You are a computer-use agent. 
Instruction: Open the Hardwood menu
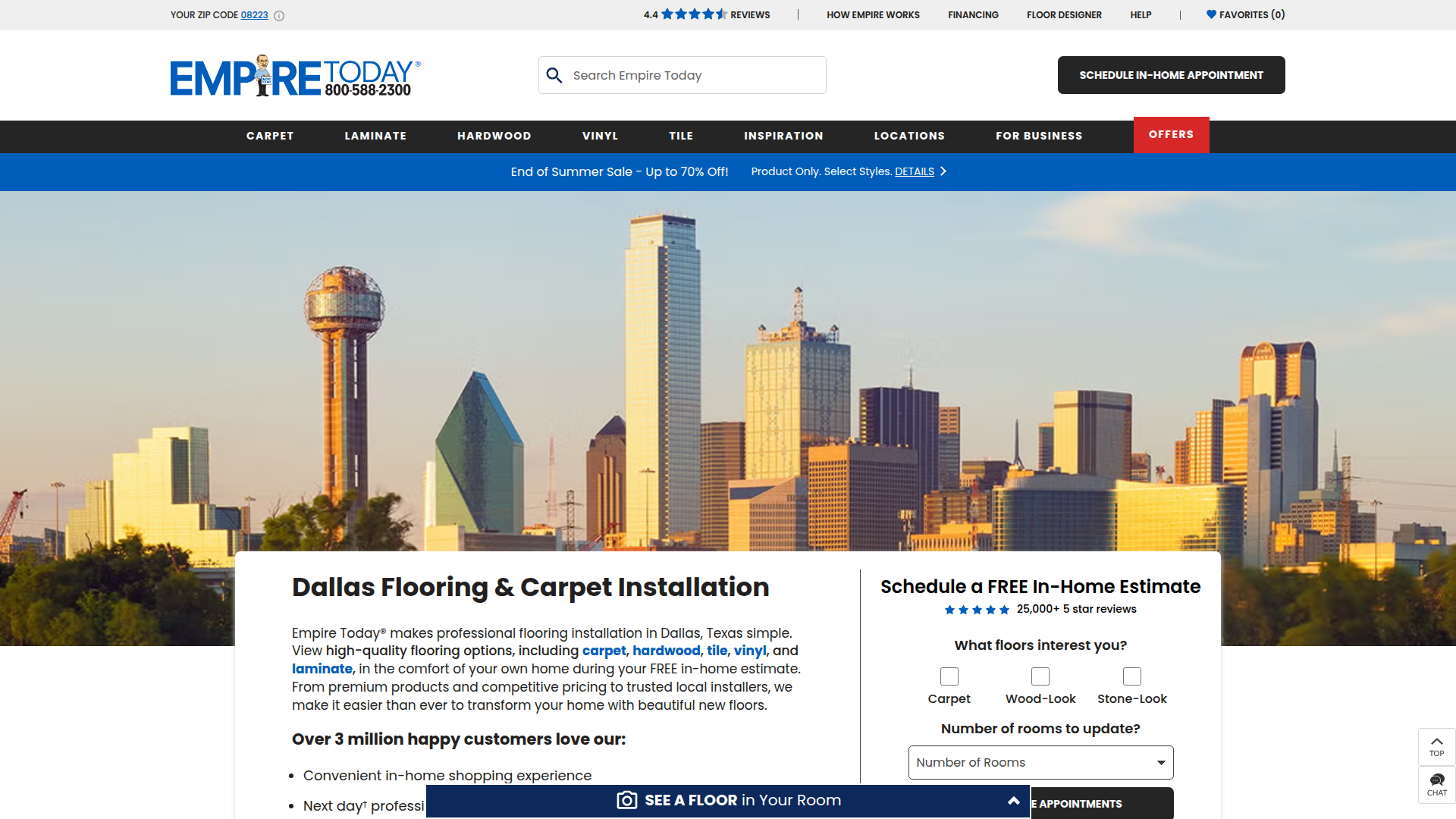pyautogui.click(x=494, y=136)
